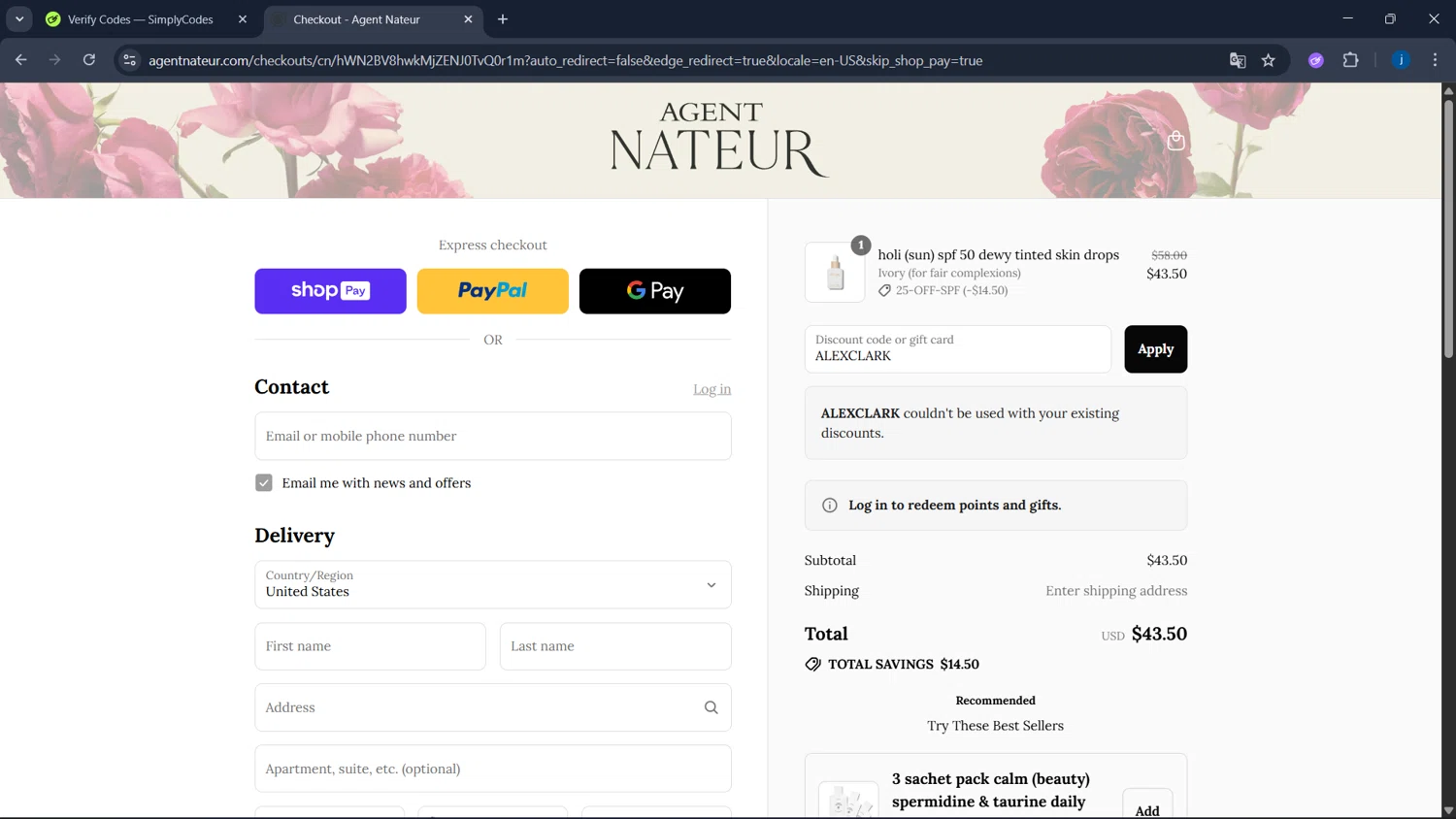
Task: Click the search magnifier in Address field
Action: pyautogui.click(x=711, y=707)
